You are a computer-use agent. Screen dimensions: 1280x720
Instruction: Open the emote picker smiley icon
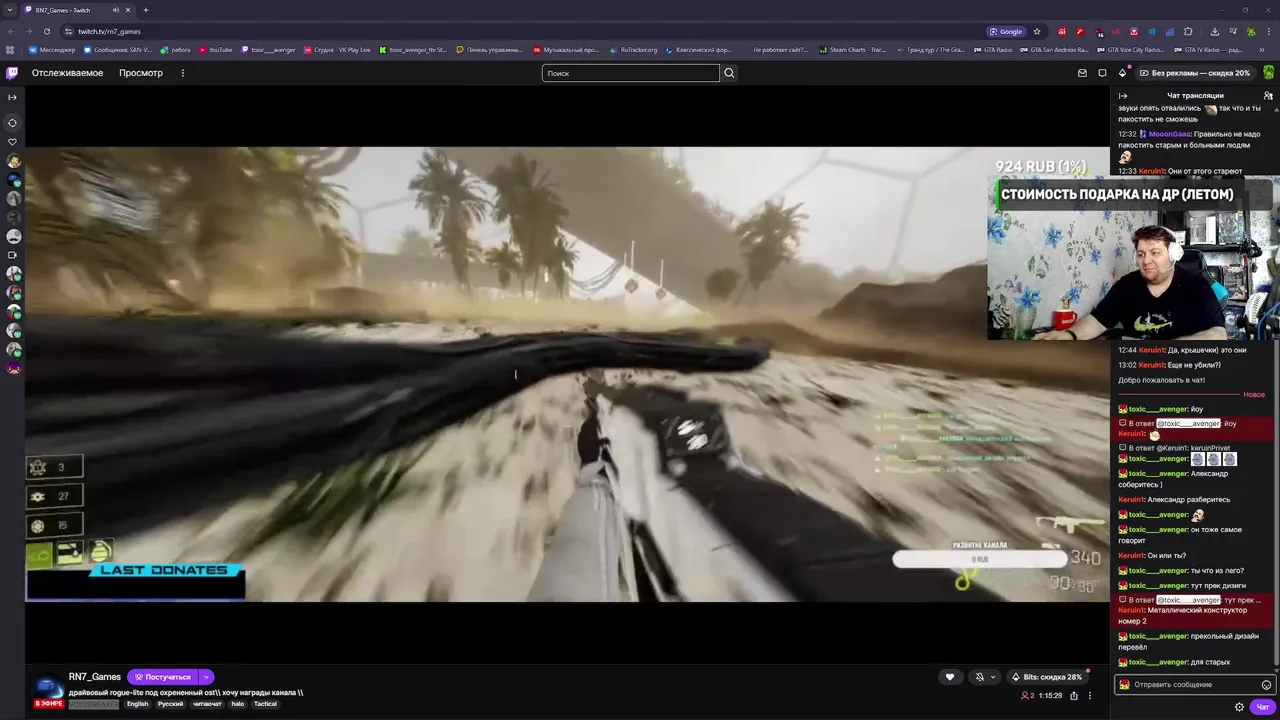1266,685
